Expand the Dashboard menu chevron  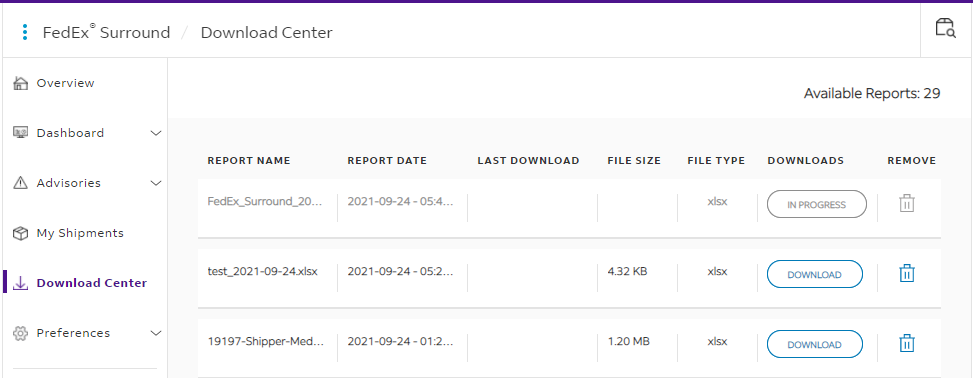pos(156,133)
